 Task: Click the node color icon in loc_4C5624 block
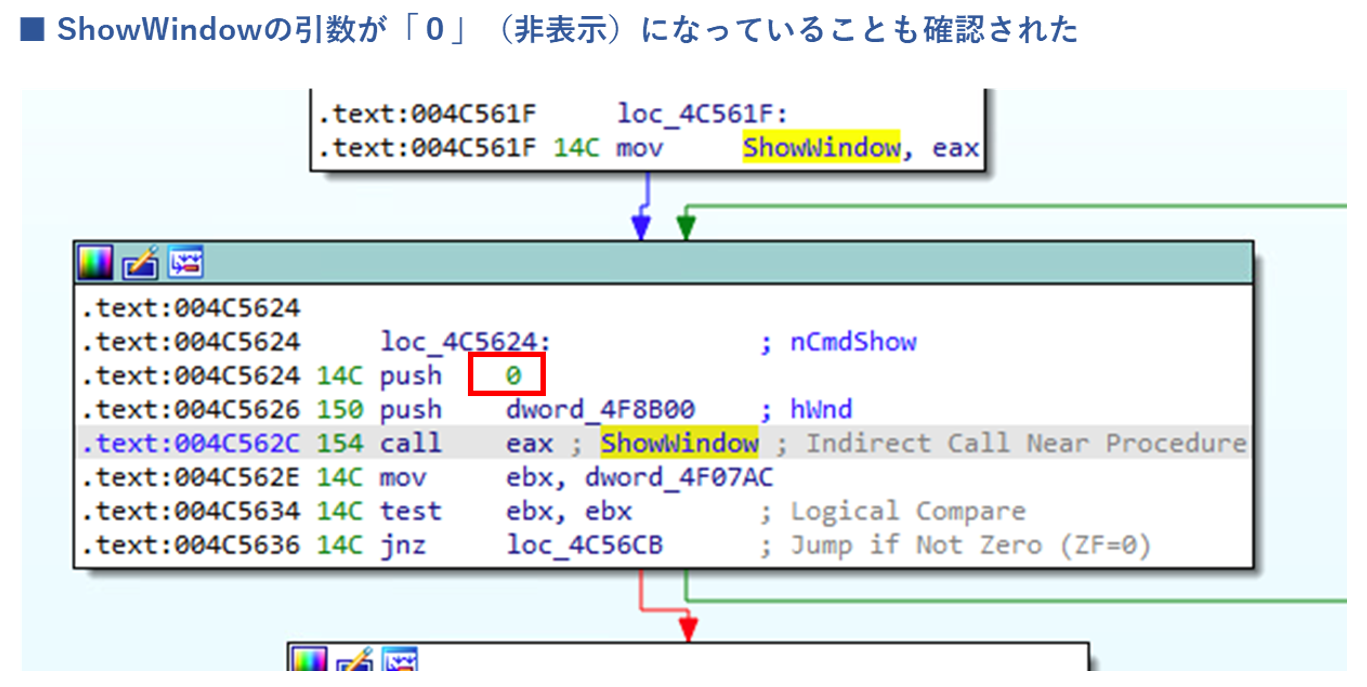click(x=97, y=263)
